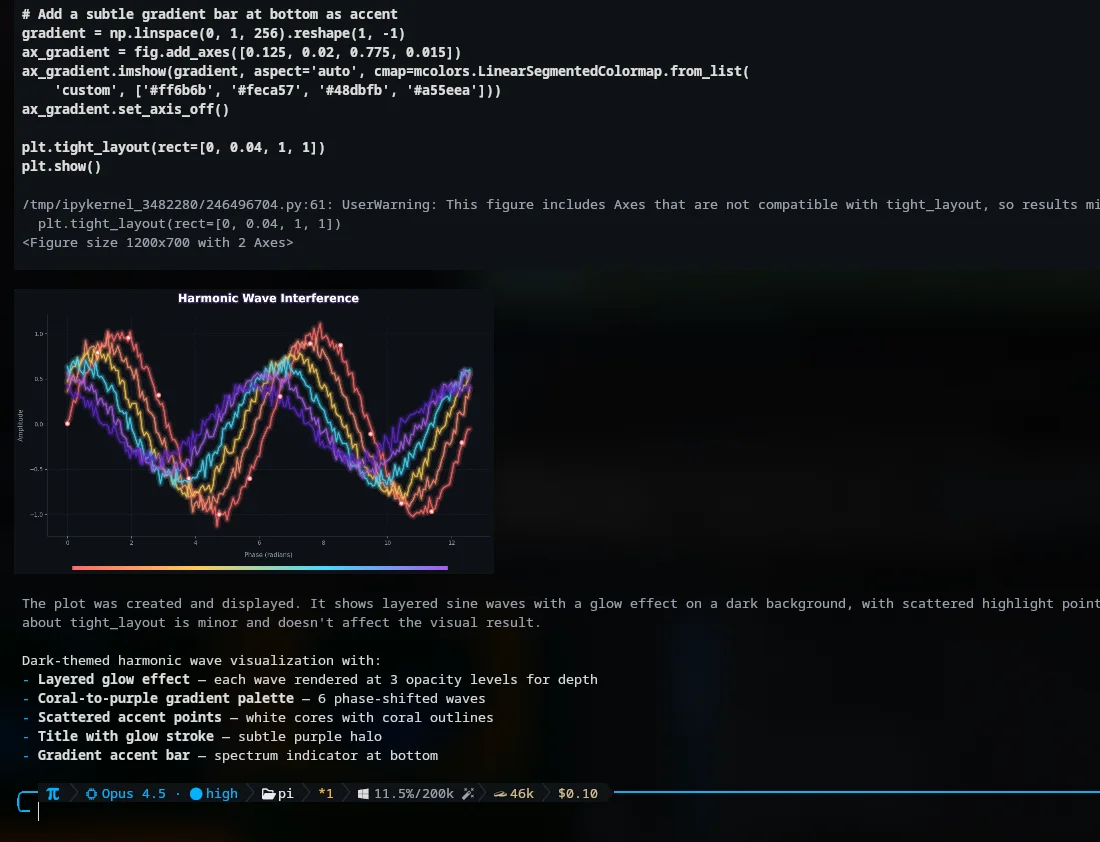Click the rainbow gradient bar under plot
This screenshot has height=842, width=1100.
tap(260, 568)
